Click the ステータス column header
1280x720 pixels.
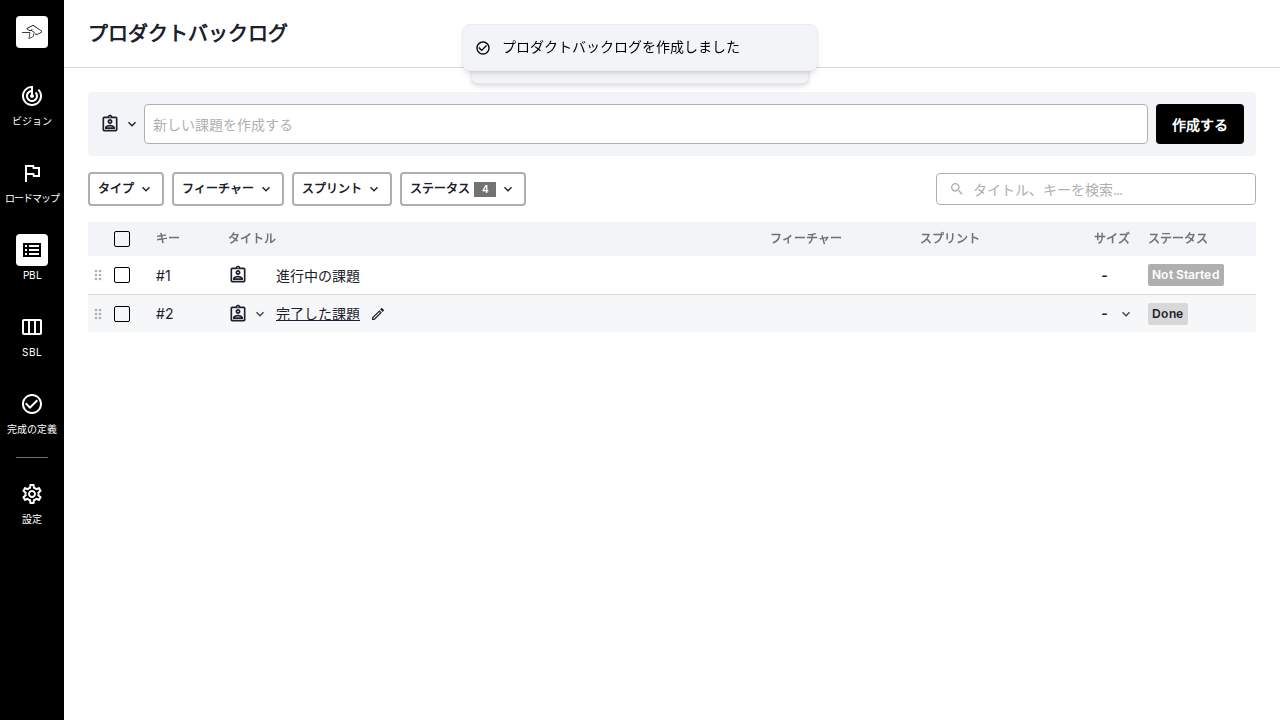[x=1178, y=239]
